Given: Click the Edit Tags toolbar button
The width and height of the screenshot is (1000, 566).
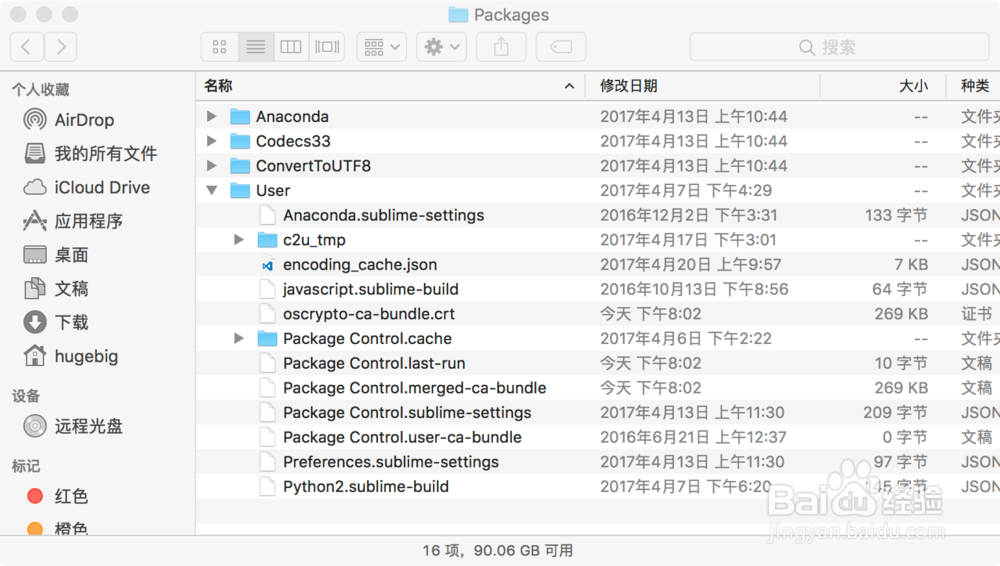Looking at the screenshot, I should 560,47.
